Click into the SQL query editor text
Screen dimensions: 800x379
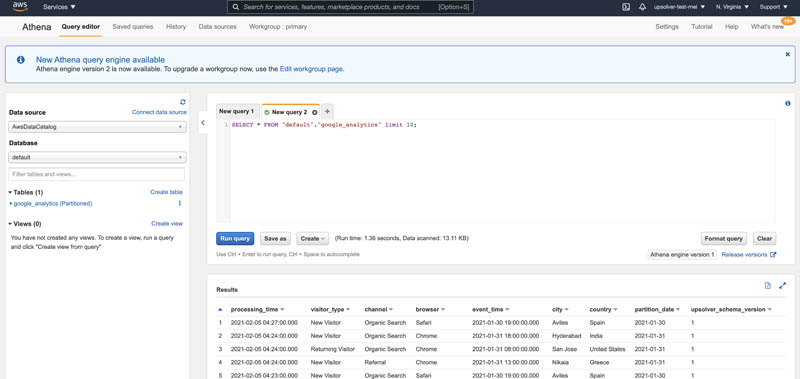[x=324, y=125]
